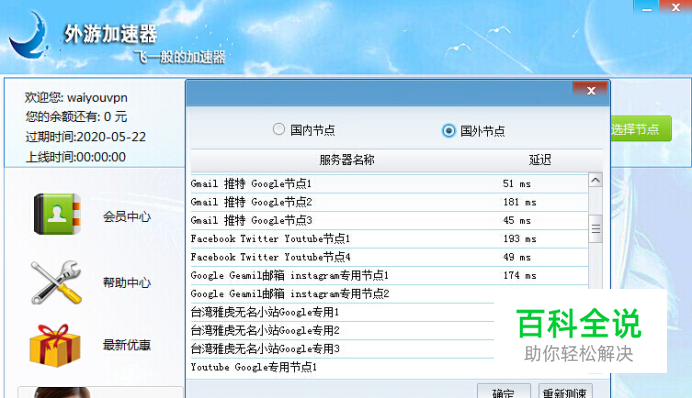Click the 确定 button

(504, 391)
